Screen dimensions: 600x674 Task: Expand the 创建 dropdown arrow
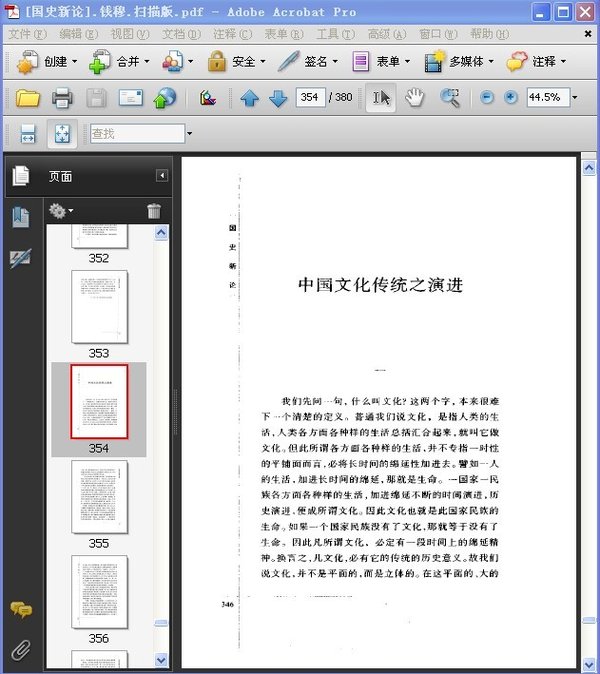click(x=74, y=62)
